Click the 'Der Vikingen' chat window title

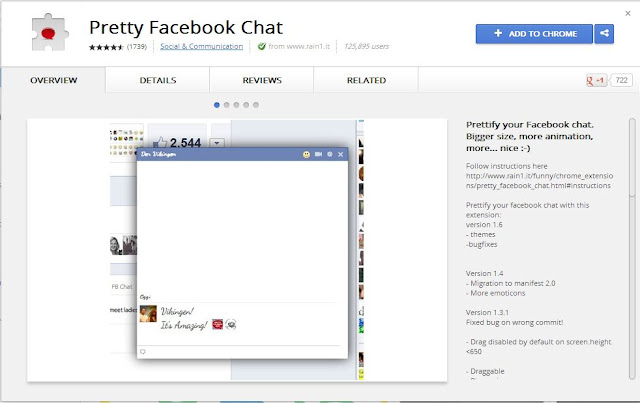pyautogui.click(x=158, y=154)
